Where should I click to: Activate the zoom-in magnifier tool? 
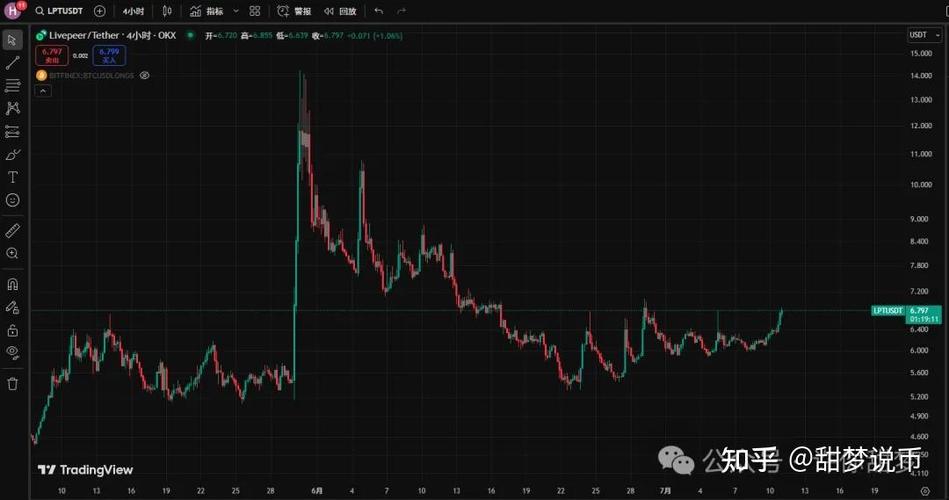pos(13,254)
